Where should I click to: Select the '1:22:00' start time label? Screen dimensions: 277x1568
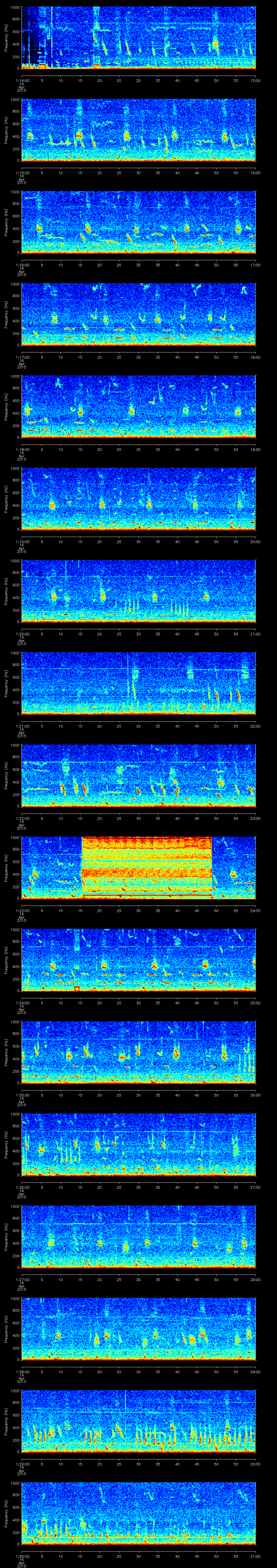coord(22,818)
